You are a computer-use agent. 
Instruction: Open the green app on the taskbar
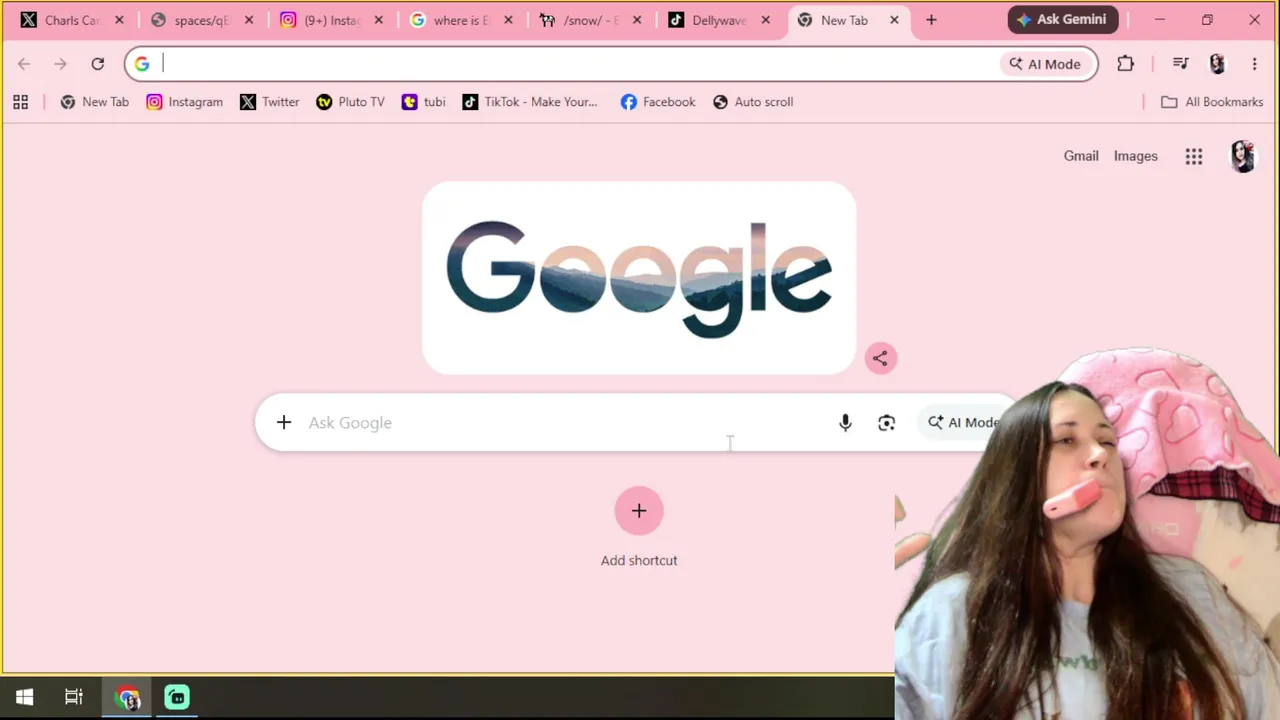tap(177, 697)
